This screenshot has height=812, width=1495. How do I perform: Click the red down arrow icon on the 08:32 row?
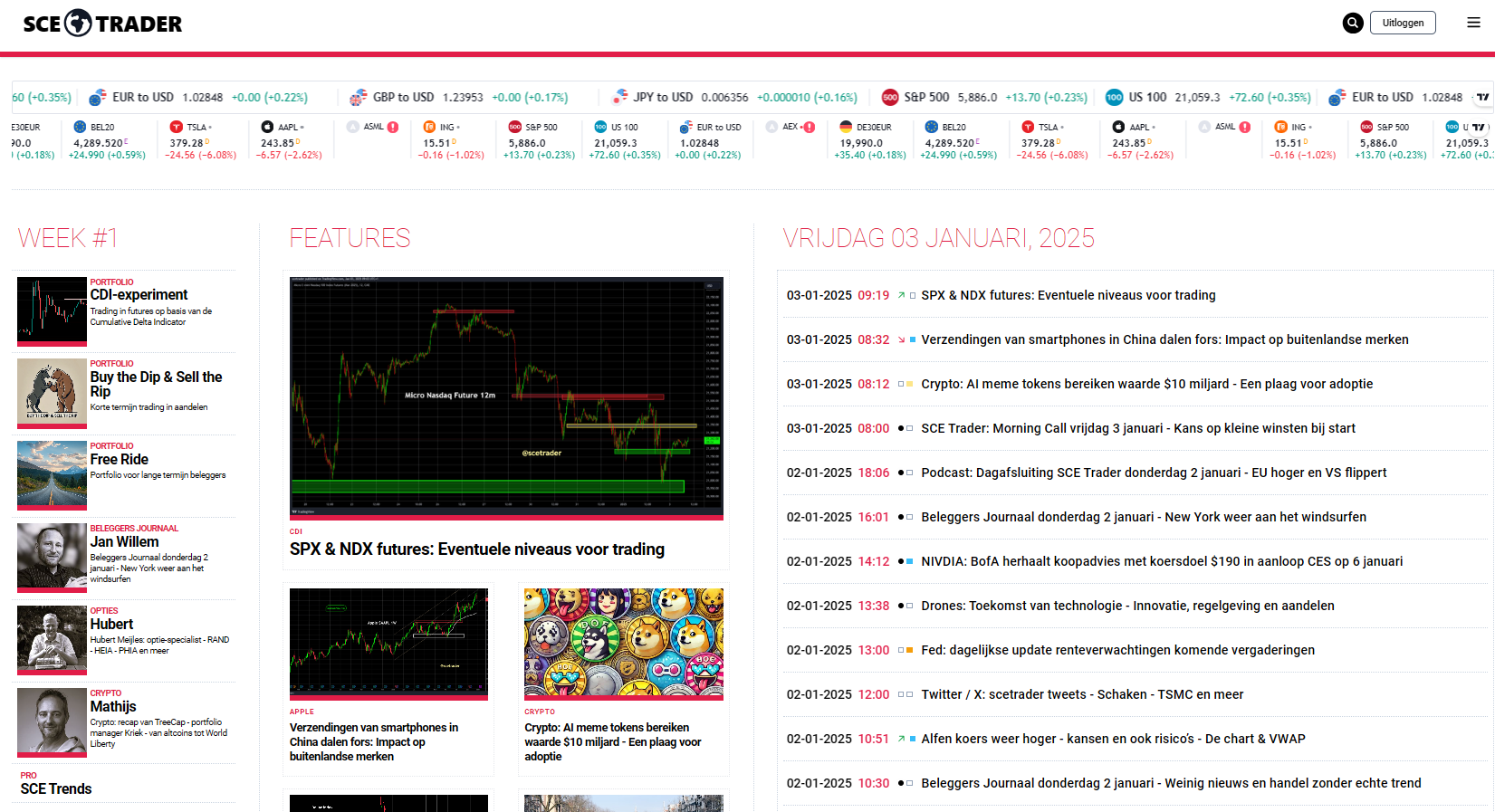click(x=901, y=339)
